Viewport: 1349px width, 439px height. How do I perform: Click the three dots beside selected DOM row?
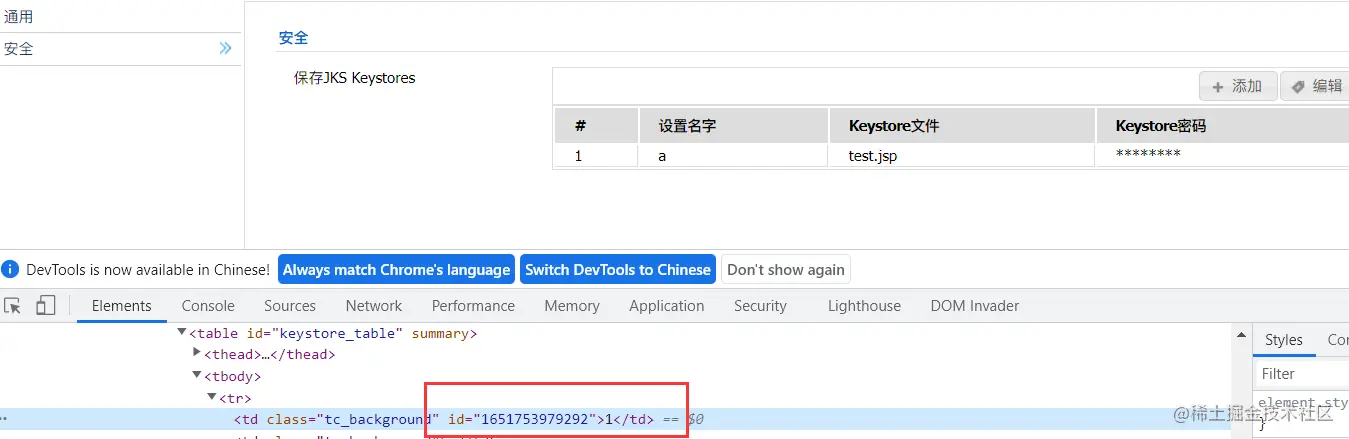click(3, 419)
